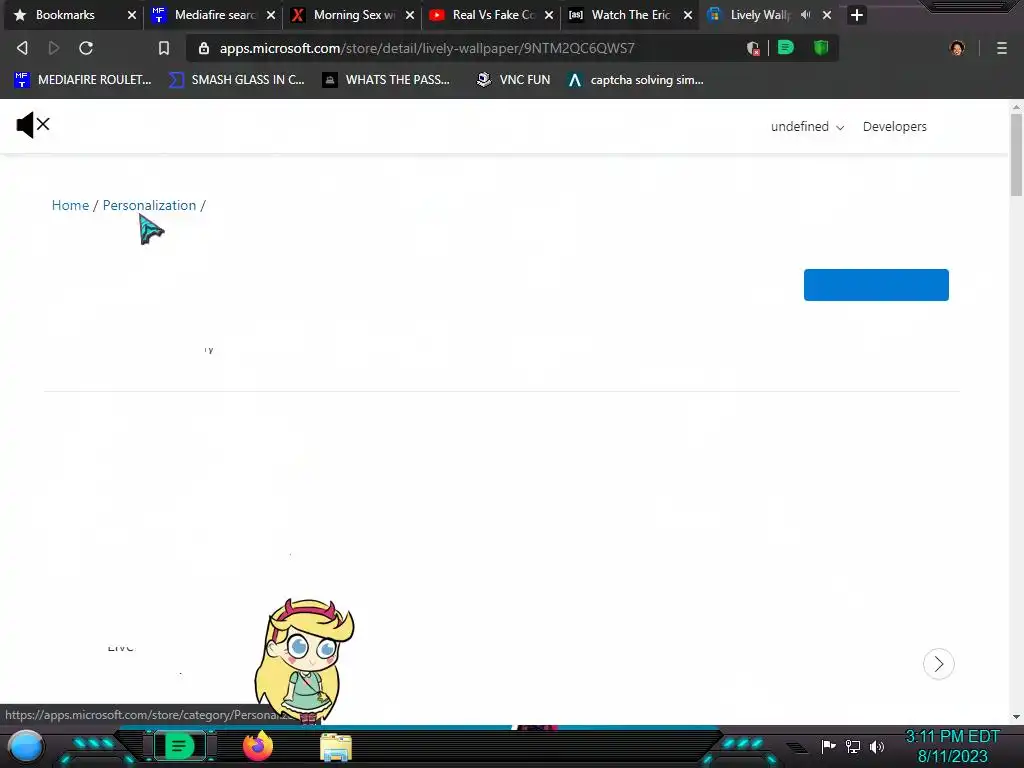The height and width of the screenshot is (768, 1024).
Task: Reload the page with the refresh icon
Action: coord(86,48)
